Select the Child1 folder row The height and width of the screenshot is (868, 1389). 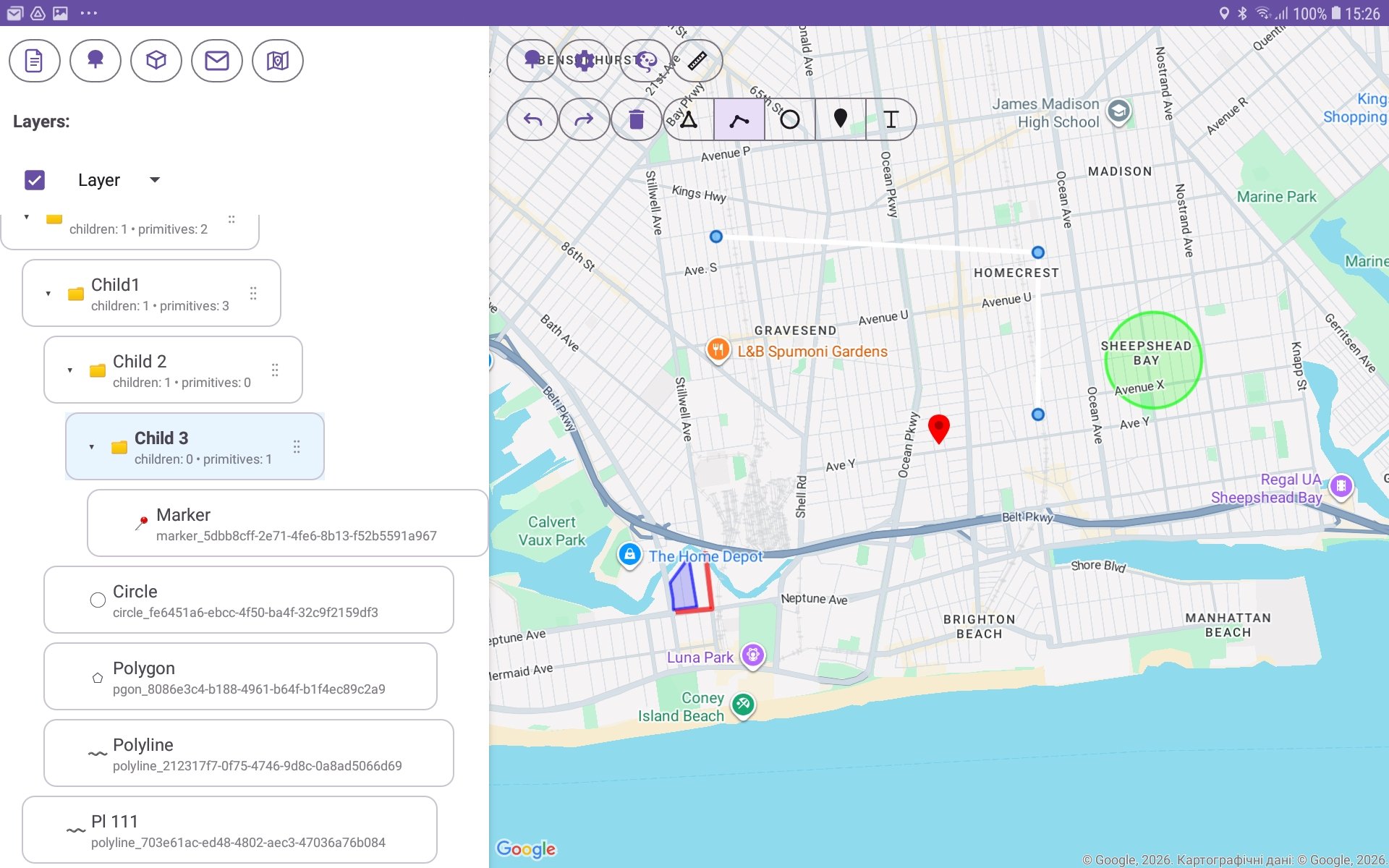[151, 293]
